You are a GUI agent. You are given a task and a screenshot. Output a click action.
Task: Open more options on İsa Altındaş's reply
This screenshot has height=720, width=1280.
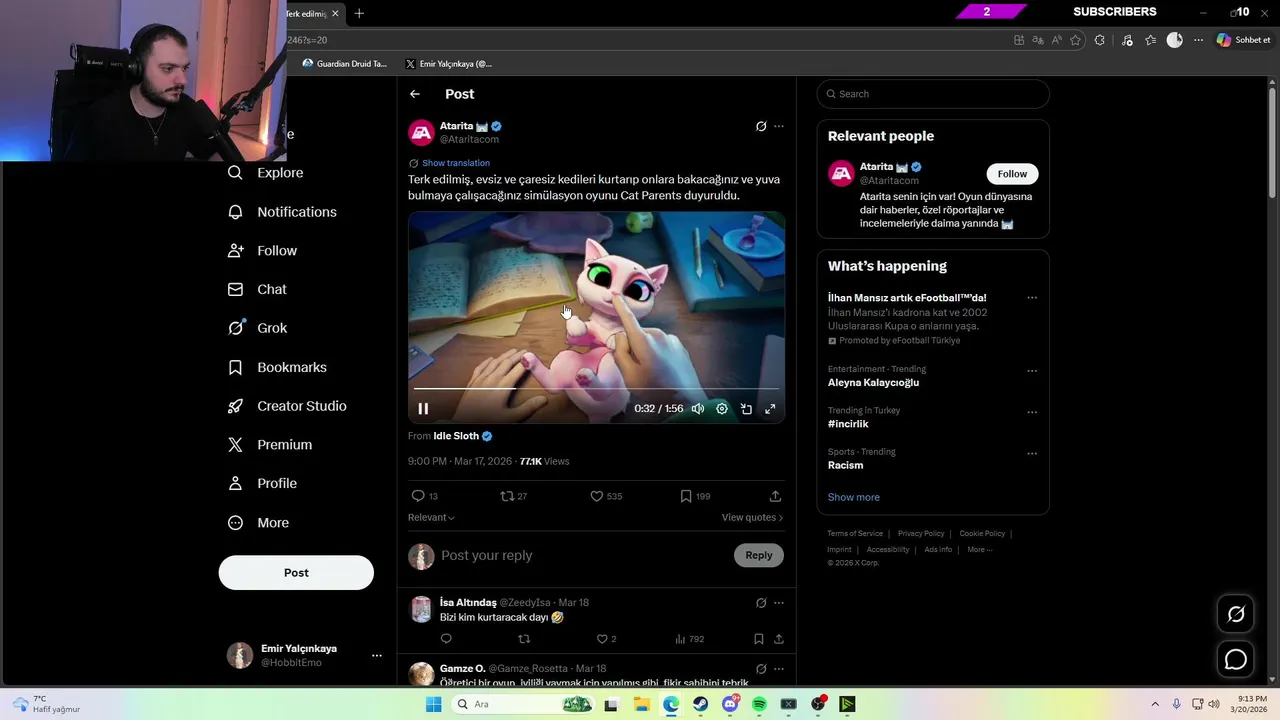[779, 603]
